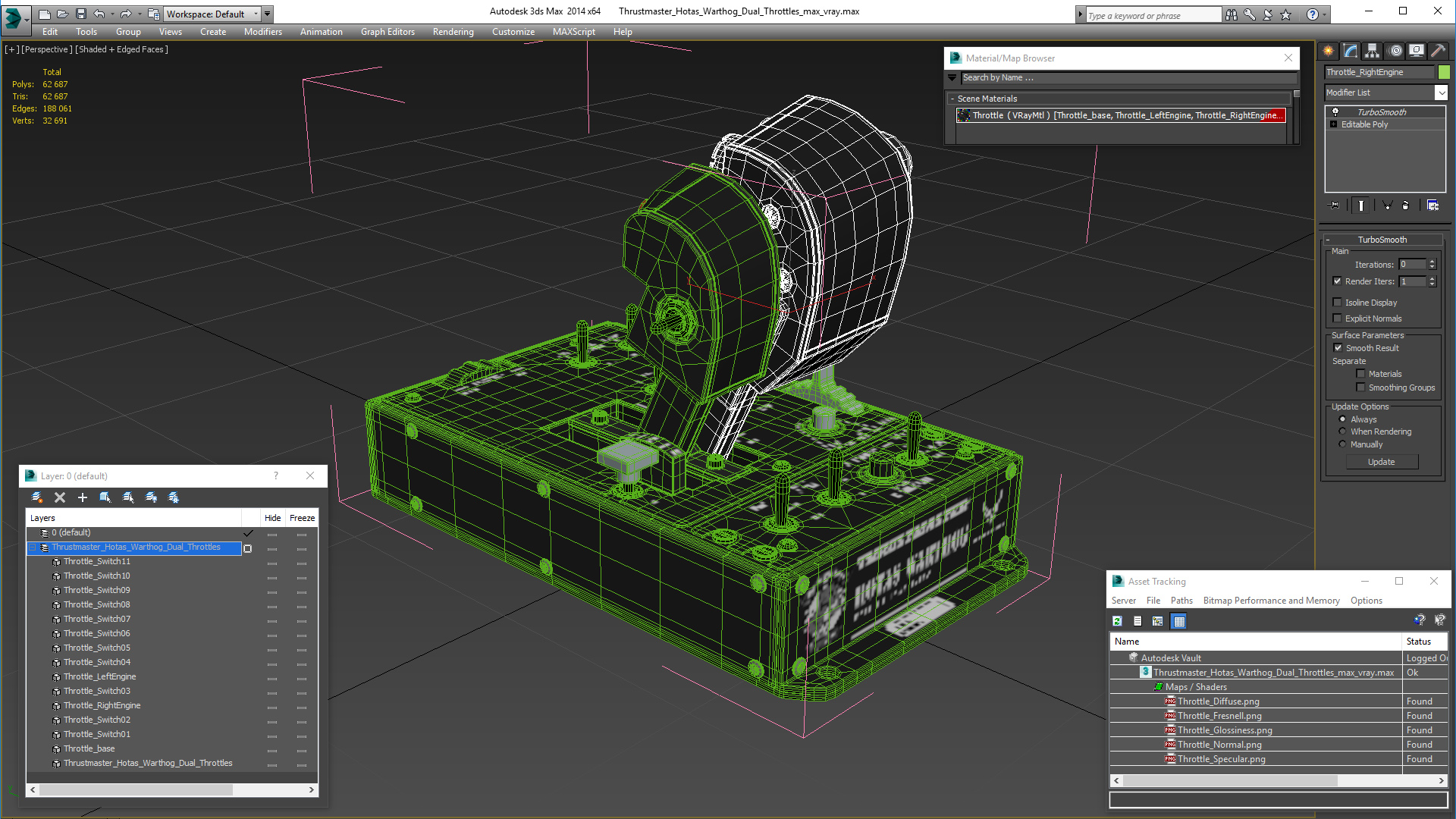Toggle TurboSmooth modifier lightbulb visibility
The width and height of the screenshot is (1456, 819).
click(x=1335, y=112)
